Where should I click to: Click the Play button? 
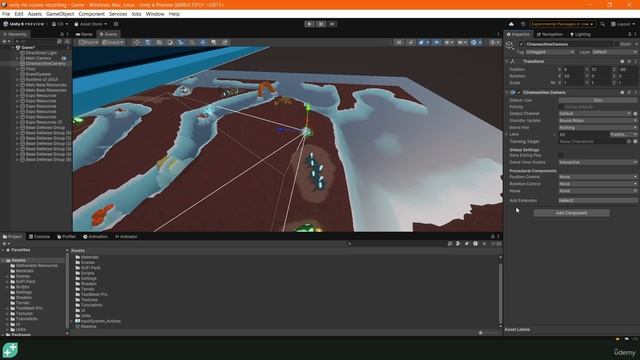309,24
